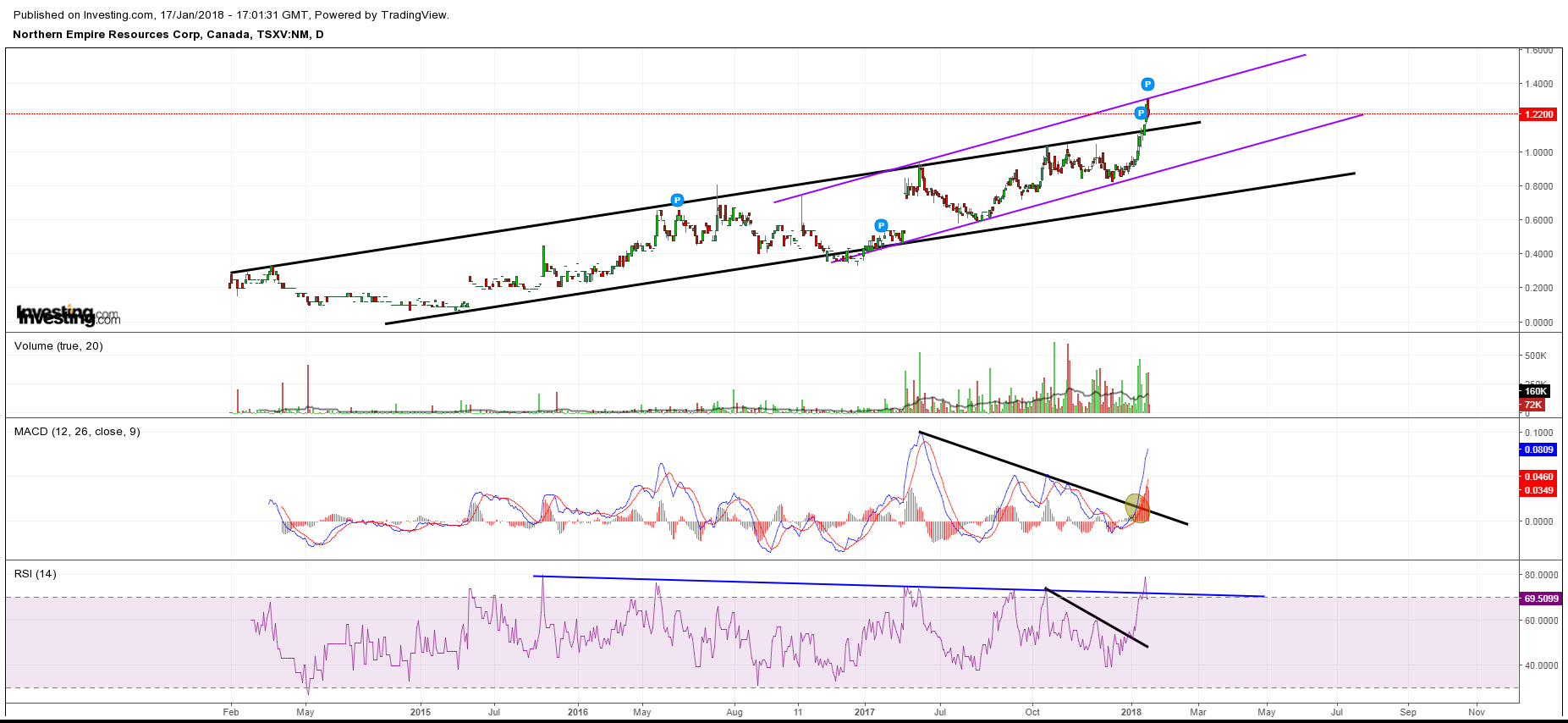Click the 1.4000 price axis label

tap(1539, 84)
